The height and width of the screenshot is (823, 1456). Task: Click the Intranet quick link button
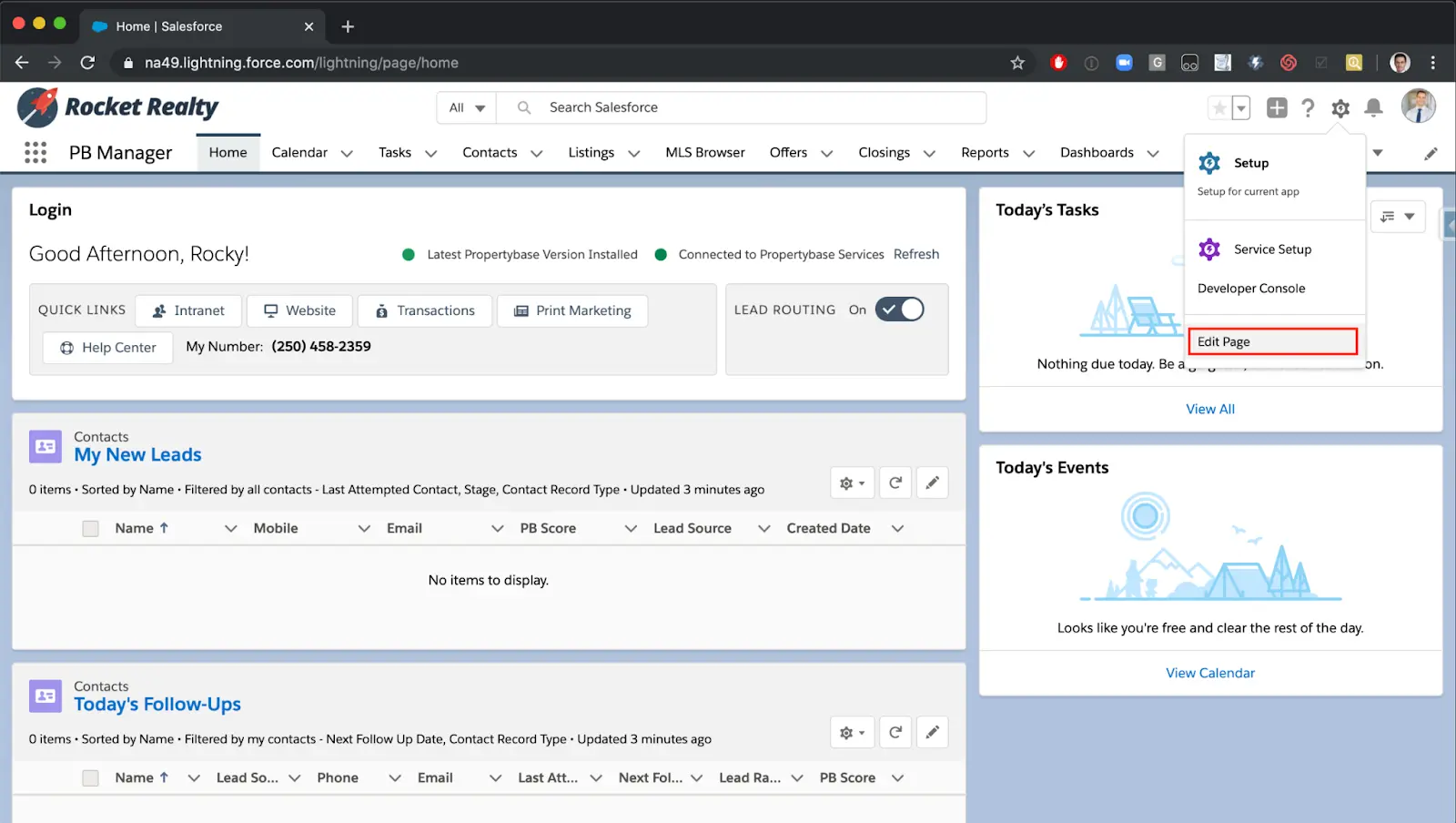coord(188,310)
